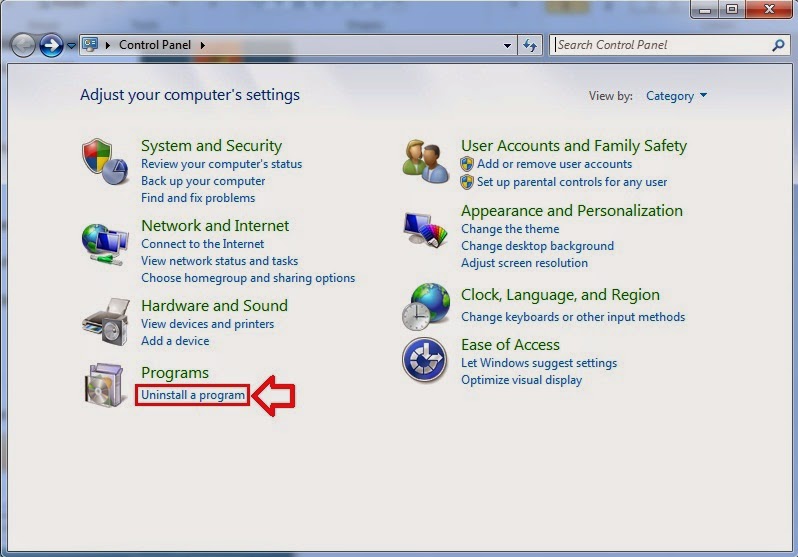Click Change the theme link
This screenshot has width=798, height=557.
point(510,229)
